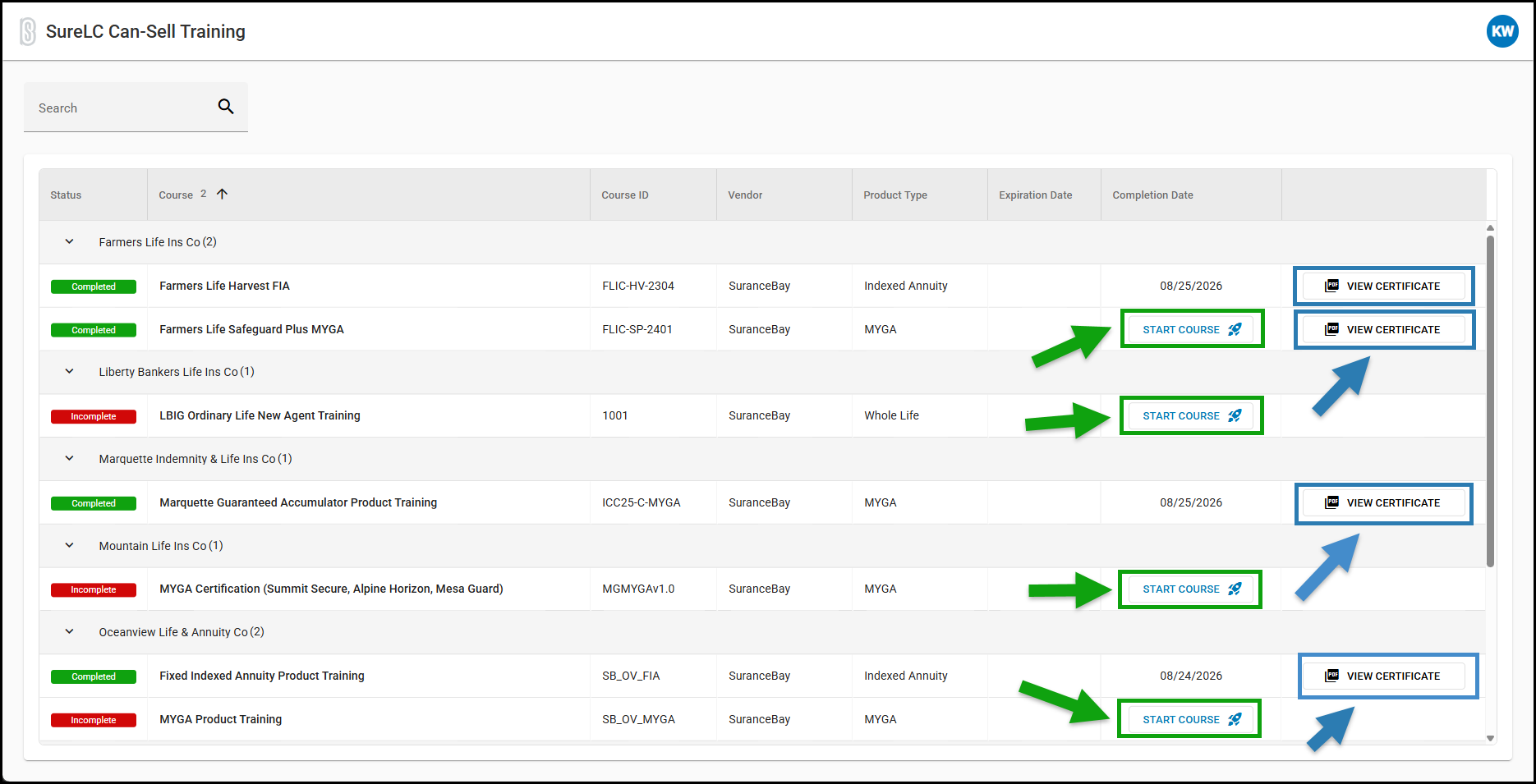
Task: Click course ID FLIC-HV-2304
Action: [x=638, y=286]
